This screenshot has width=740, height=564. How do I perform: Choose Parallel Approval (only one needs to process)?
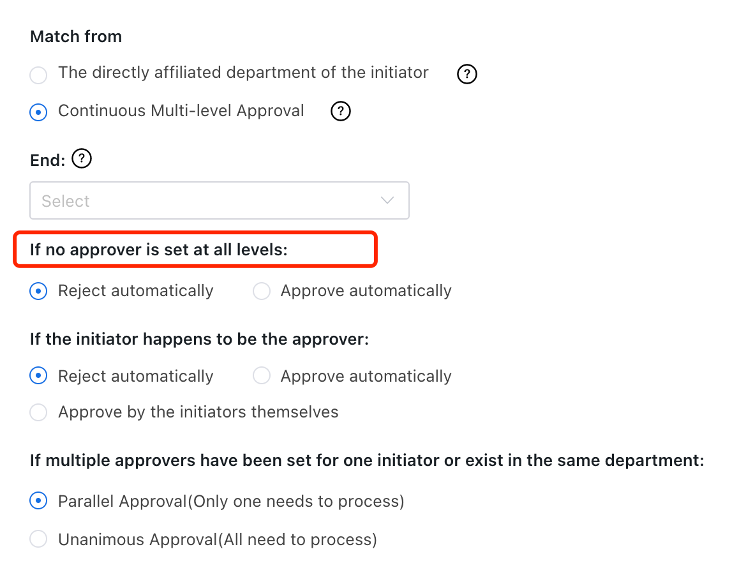[38, 501]
